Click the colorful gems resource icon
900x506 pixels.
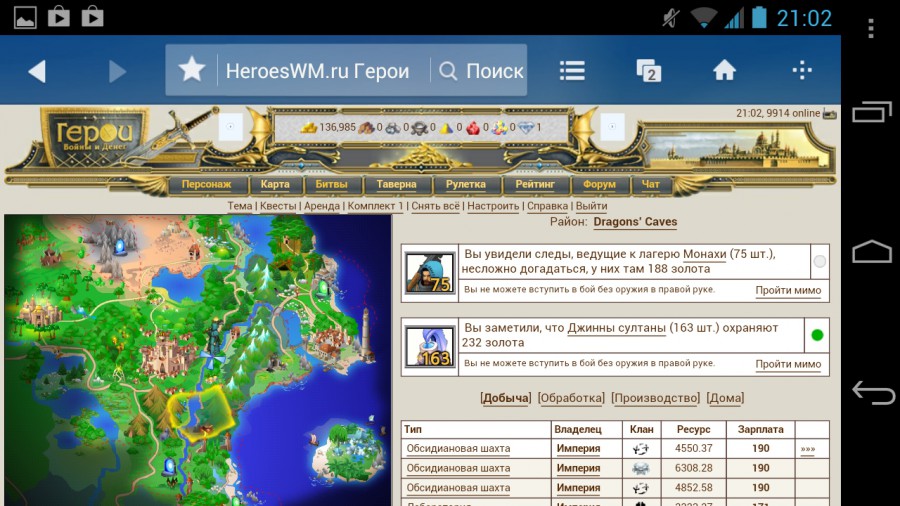click(x=499, y=127)
